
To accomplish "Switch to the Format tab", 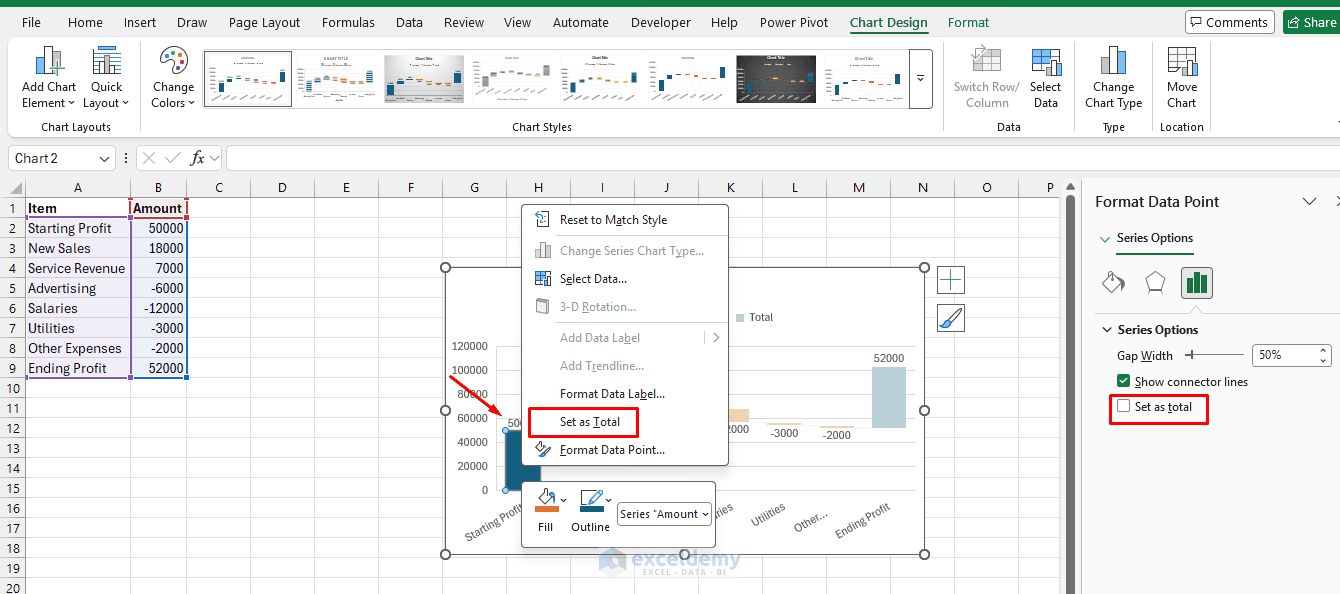I will (968, 22).
